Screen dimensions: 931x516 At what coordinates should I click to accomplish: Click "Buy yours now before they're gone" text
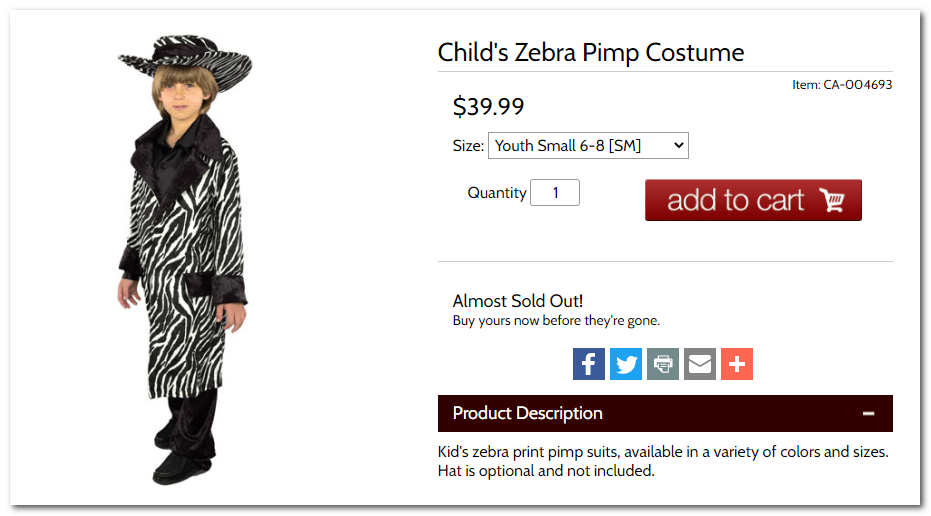[x=556, y=321]
